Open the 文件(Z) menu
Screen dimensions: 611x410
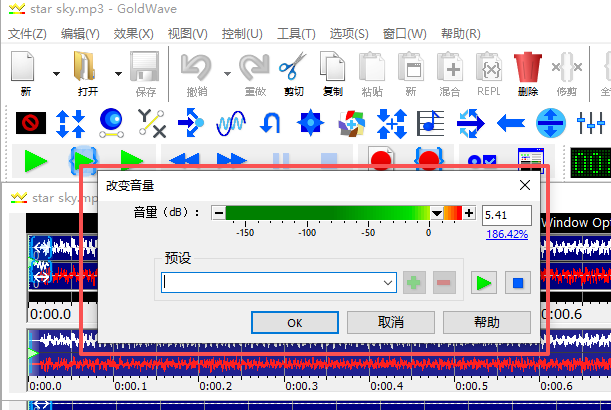click(27, 34)
